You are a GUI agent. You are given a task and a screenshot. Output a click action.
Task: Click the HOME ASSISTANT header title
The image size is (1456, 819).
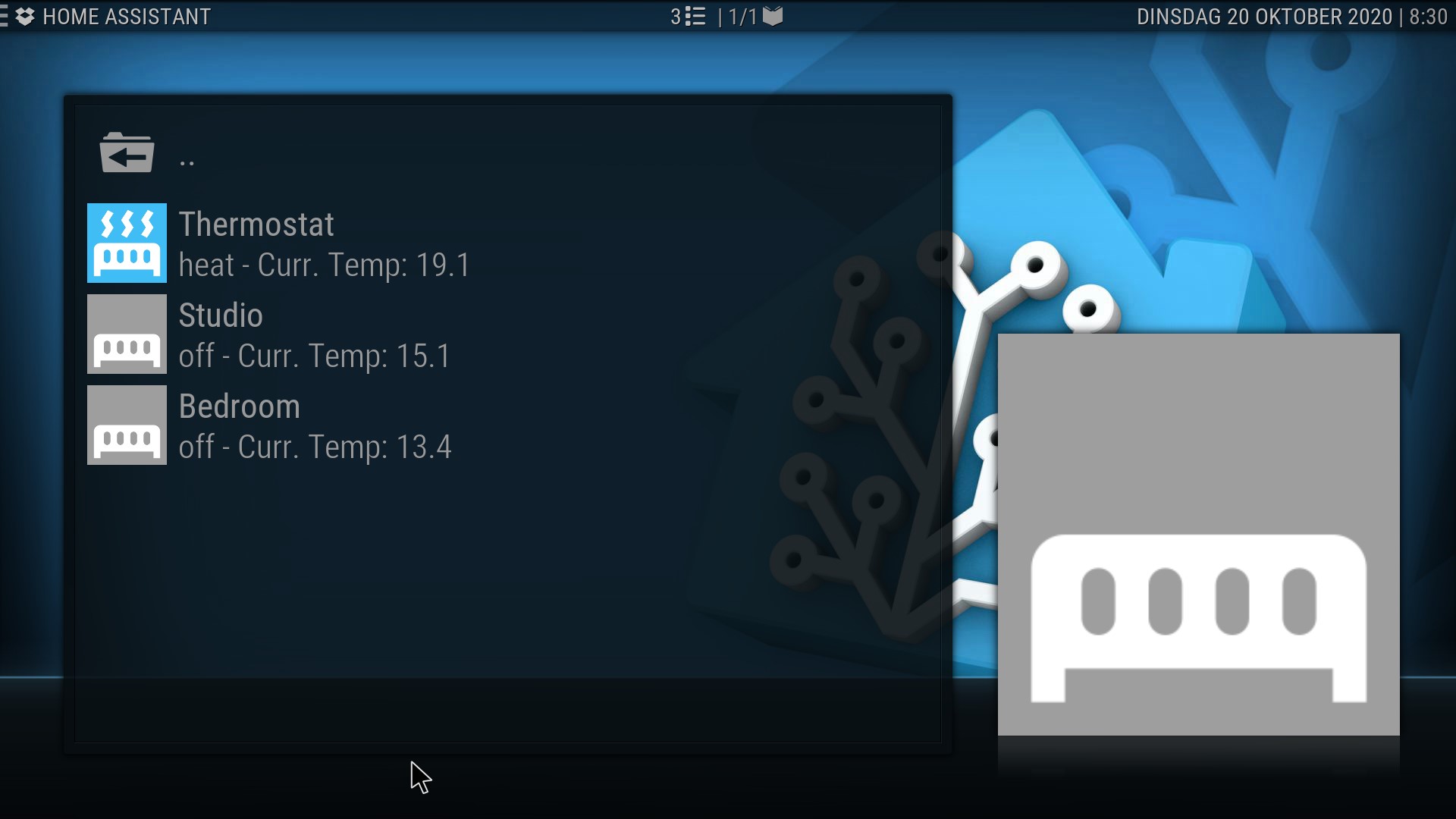[127, 17]
